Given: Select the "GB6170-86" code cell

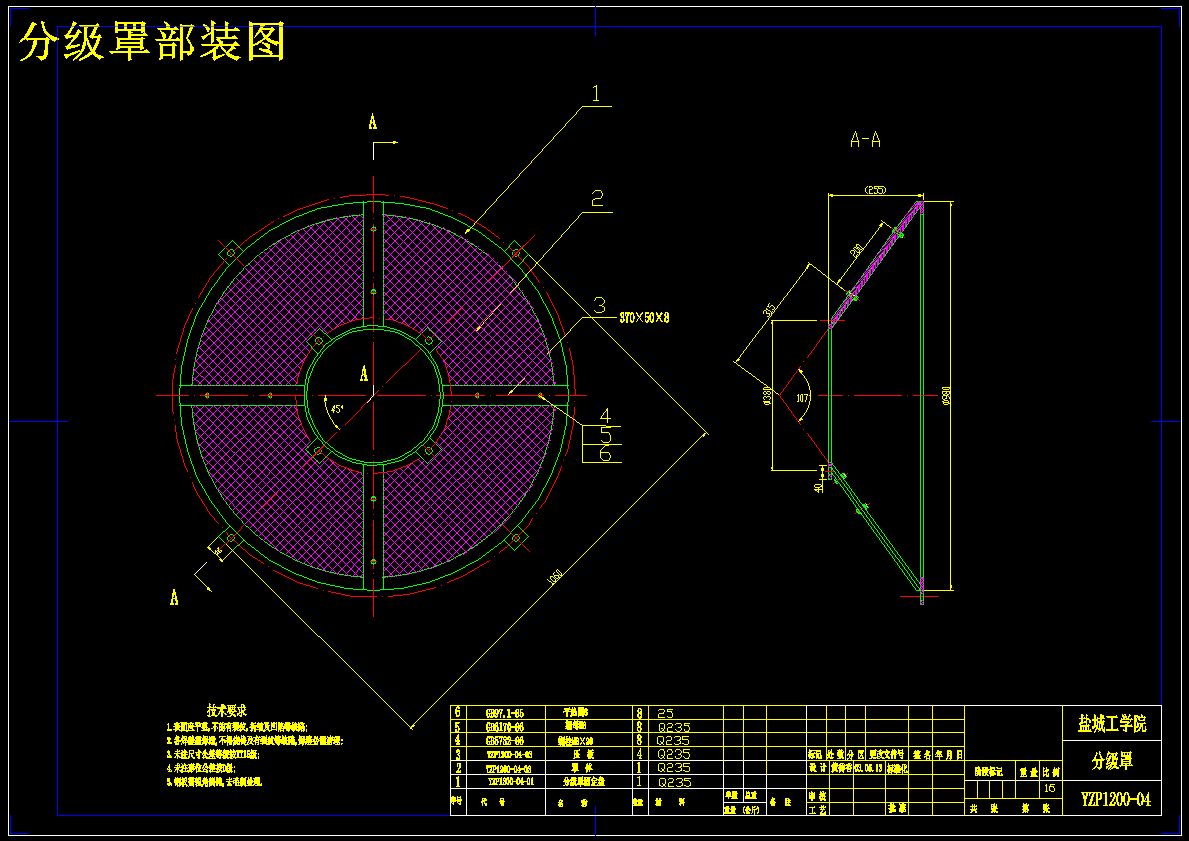Looking at the screenshot, I should coord(504,726).
